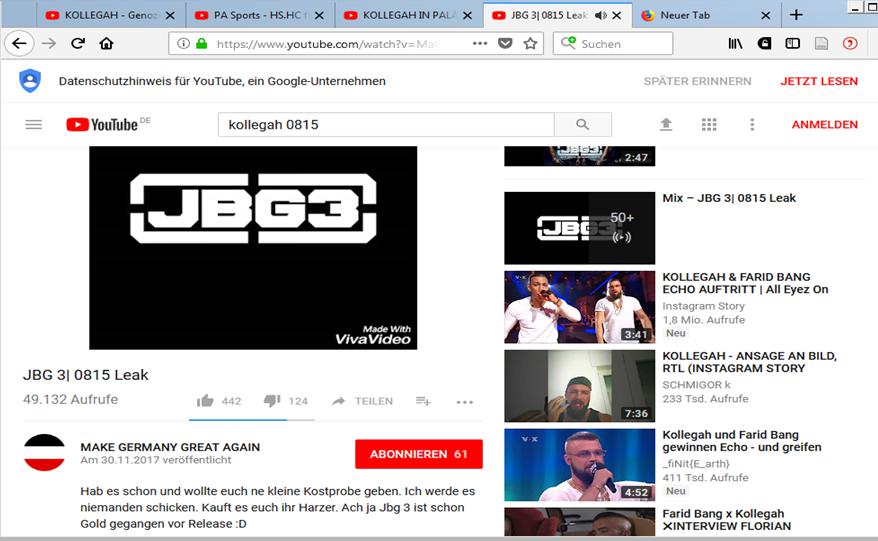Share the video via TEILEN
The image size is (878, 541).
[362, 401]
